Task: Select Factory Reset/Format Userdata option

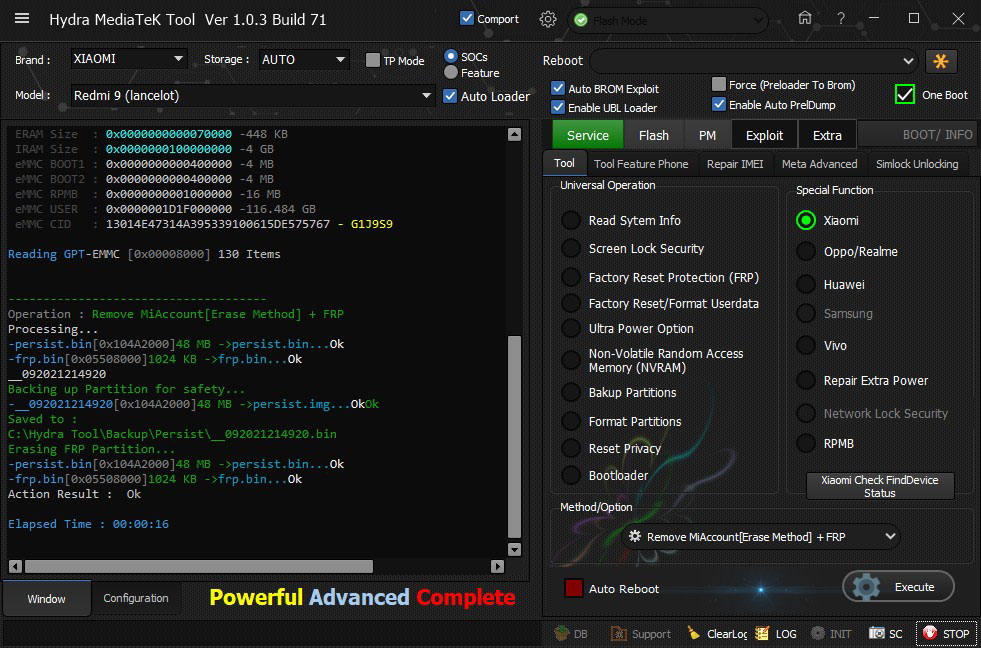Action: (571, 303)
